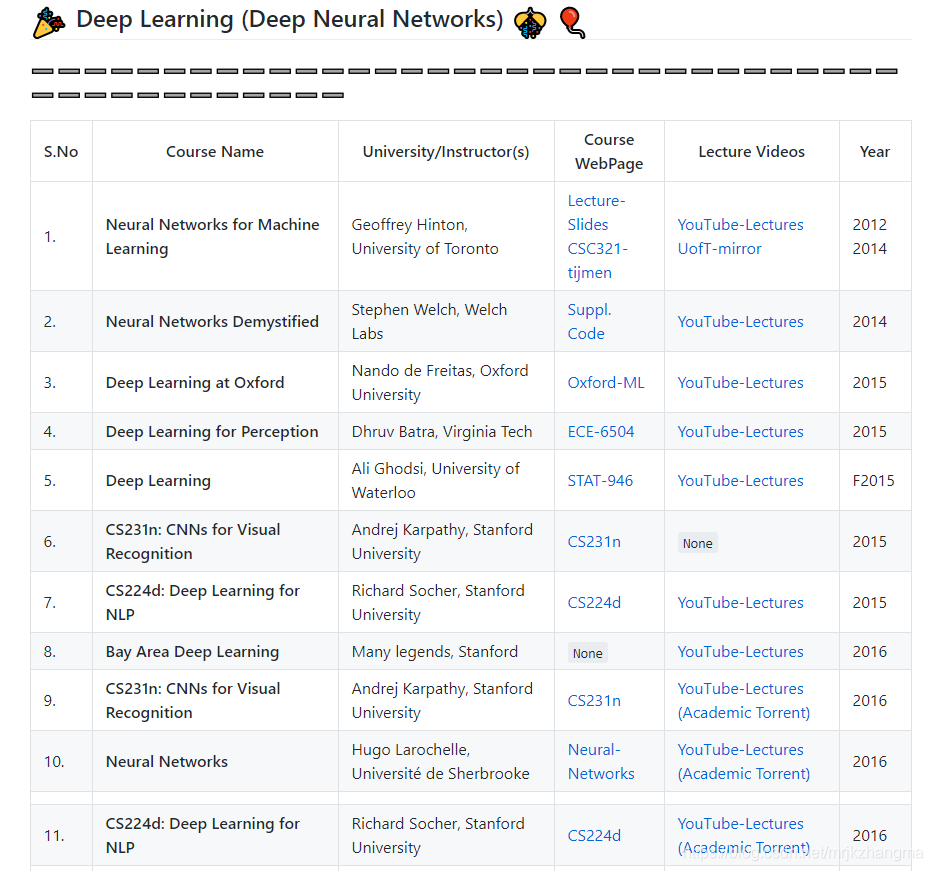Image resolution: width=933 pixels, height=871 pixels.
Task: Open Academic Torrent link for Larochelle's Neural Networks
Action: click(744, 773)
